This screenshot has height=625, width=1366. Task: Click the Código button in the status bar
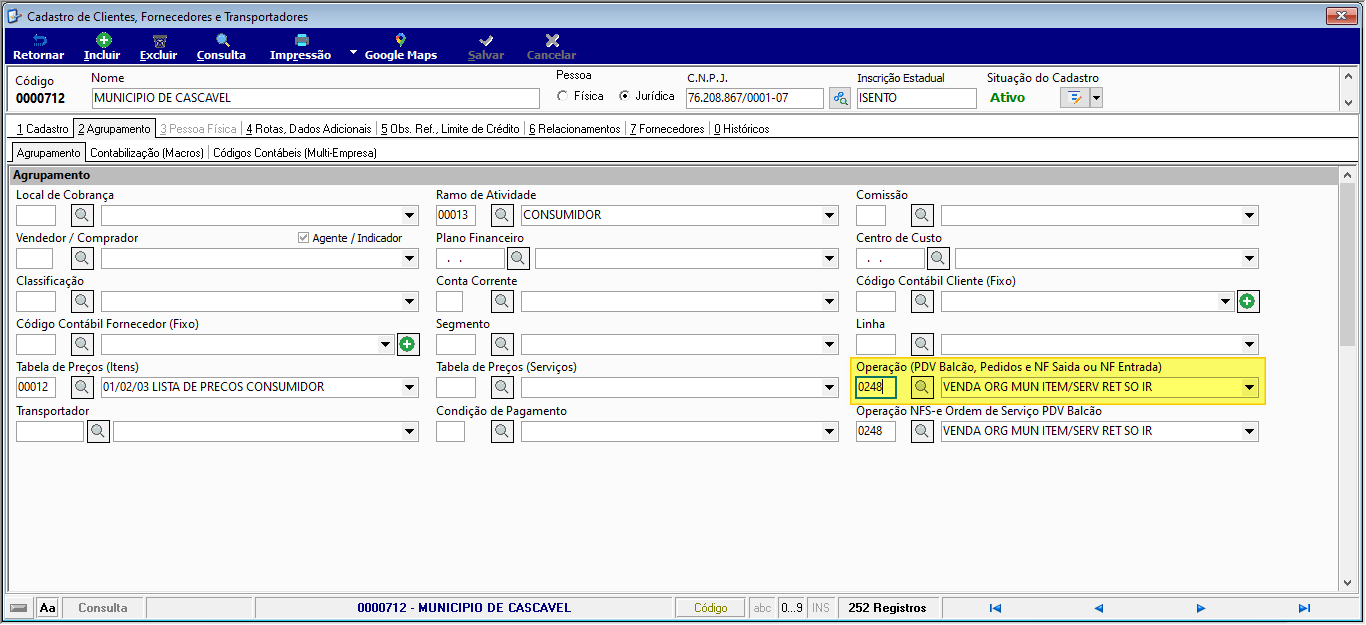[711, 608]
